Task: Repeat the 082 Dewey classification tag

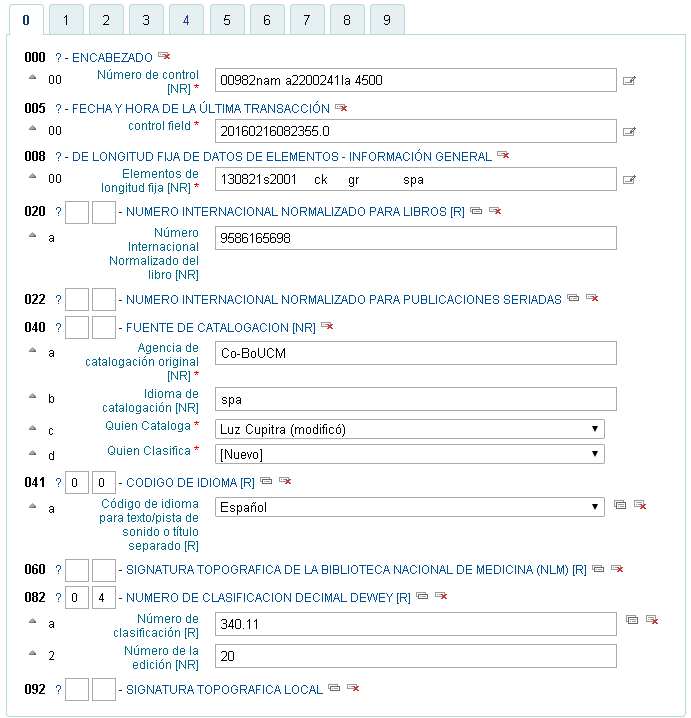Action: click(x=422, y=596)
